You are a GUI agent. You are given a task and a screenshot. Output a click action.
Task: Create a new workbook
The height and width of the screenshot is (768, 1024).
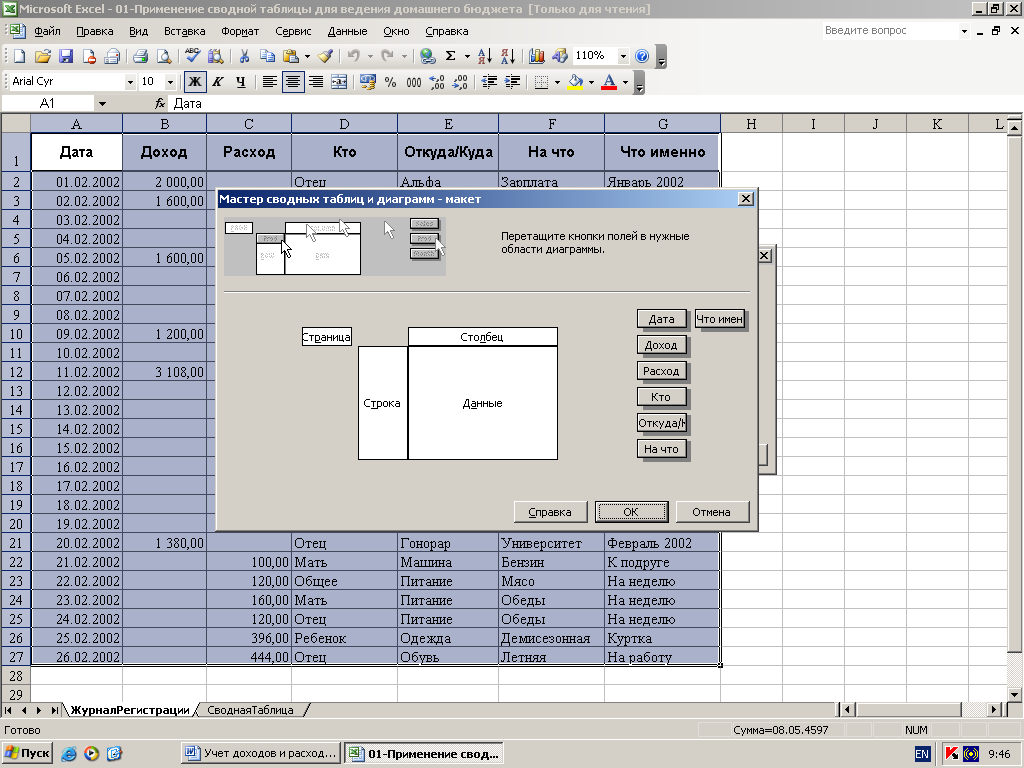pos(20,56)
